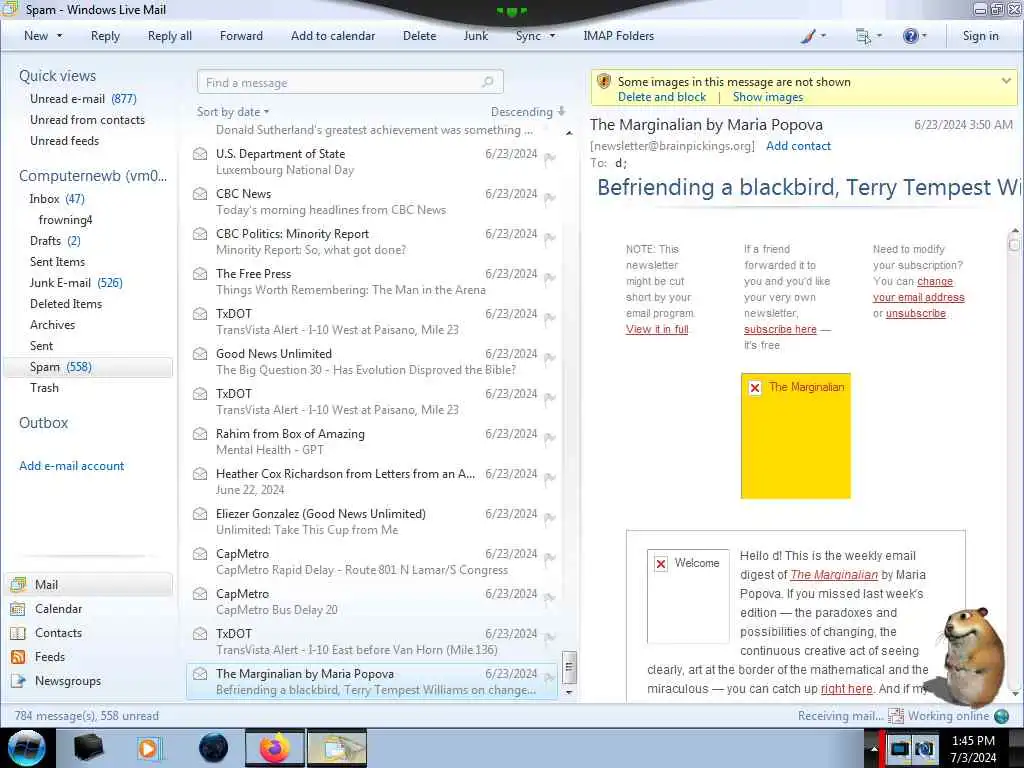Viewport: 1024px width, 768px height.
Task: Click message list scroll-down arrow
Action: point(569,692)
